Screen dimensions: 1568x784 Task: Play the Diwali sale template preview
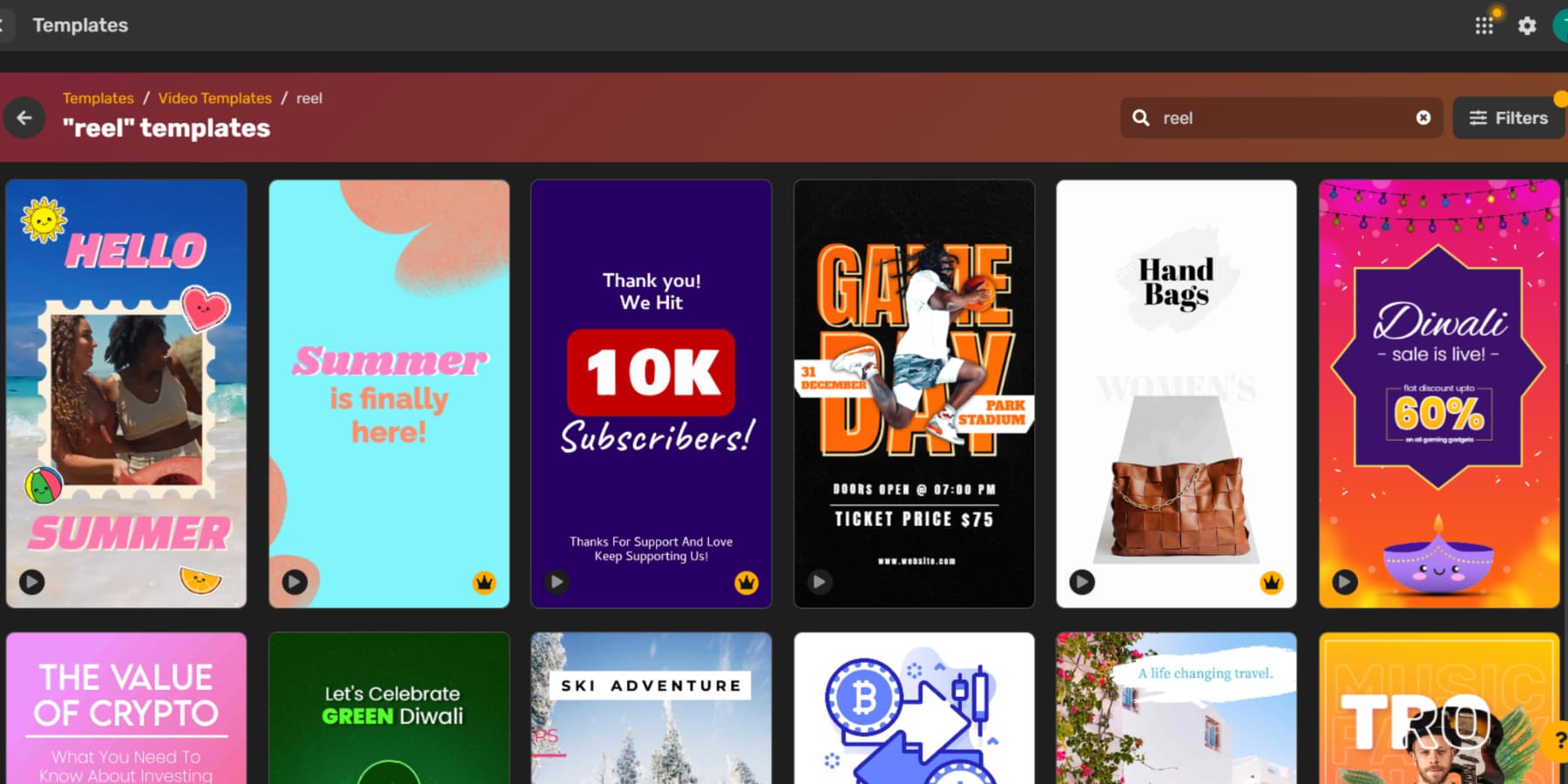pos(1344,582)
